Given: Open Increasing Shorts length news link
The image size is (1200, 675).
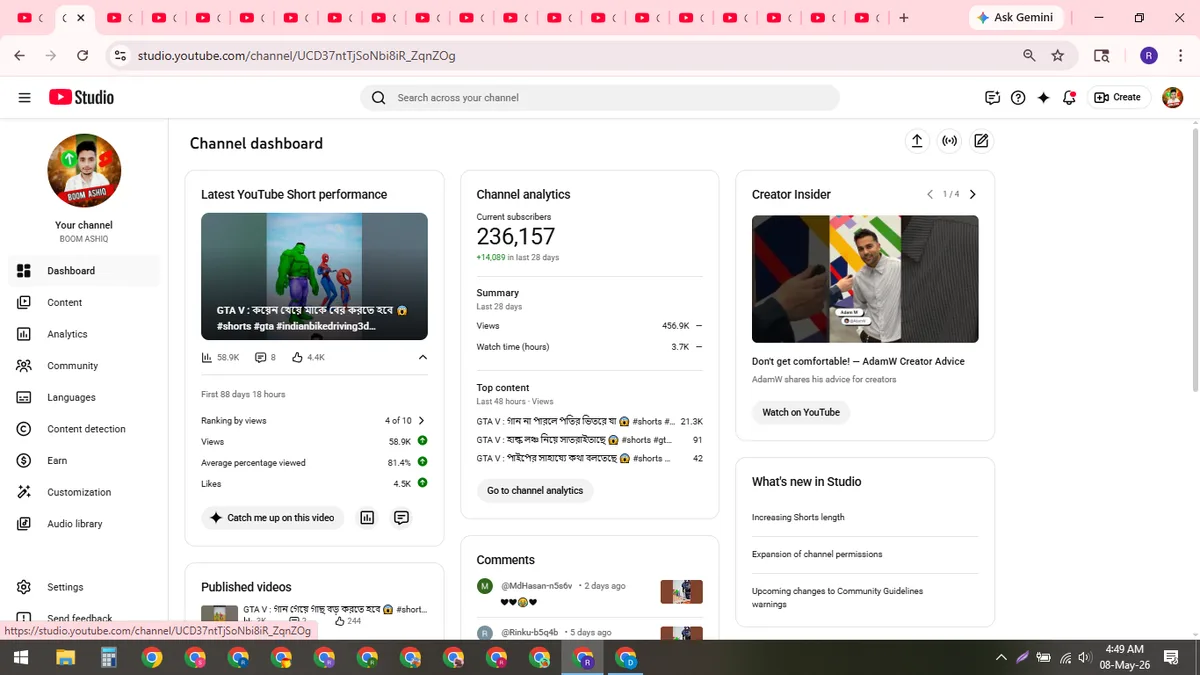Looking at the screenshot, I should tap(798, 518).
